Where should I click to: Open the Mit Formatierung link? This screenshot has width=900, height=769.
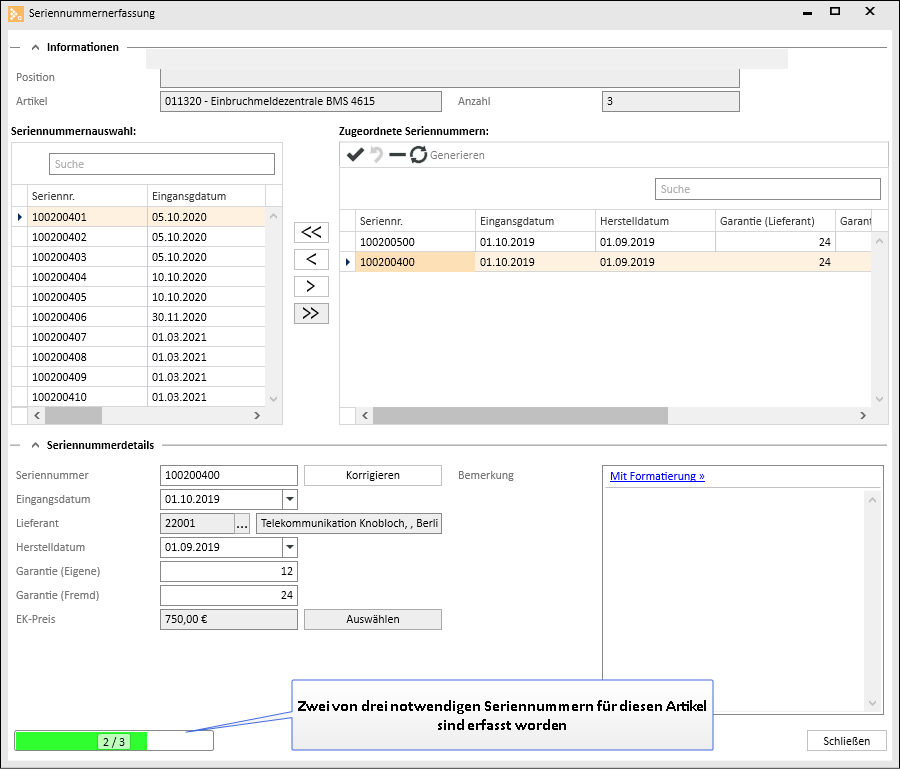657,476
